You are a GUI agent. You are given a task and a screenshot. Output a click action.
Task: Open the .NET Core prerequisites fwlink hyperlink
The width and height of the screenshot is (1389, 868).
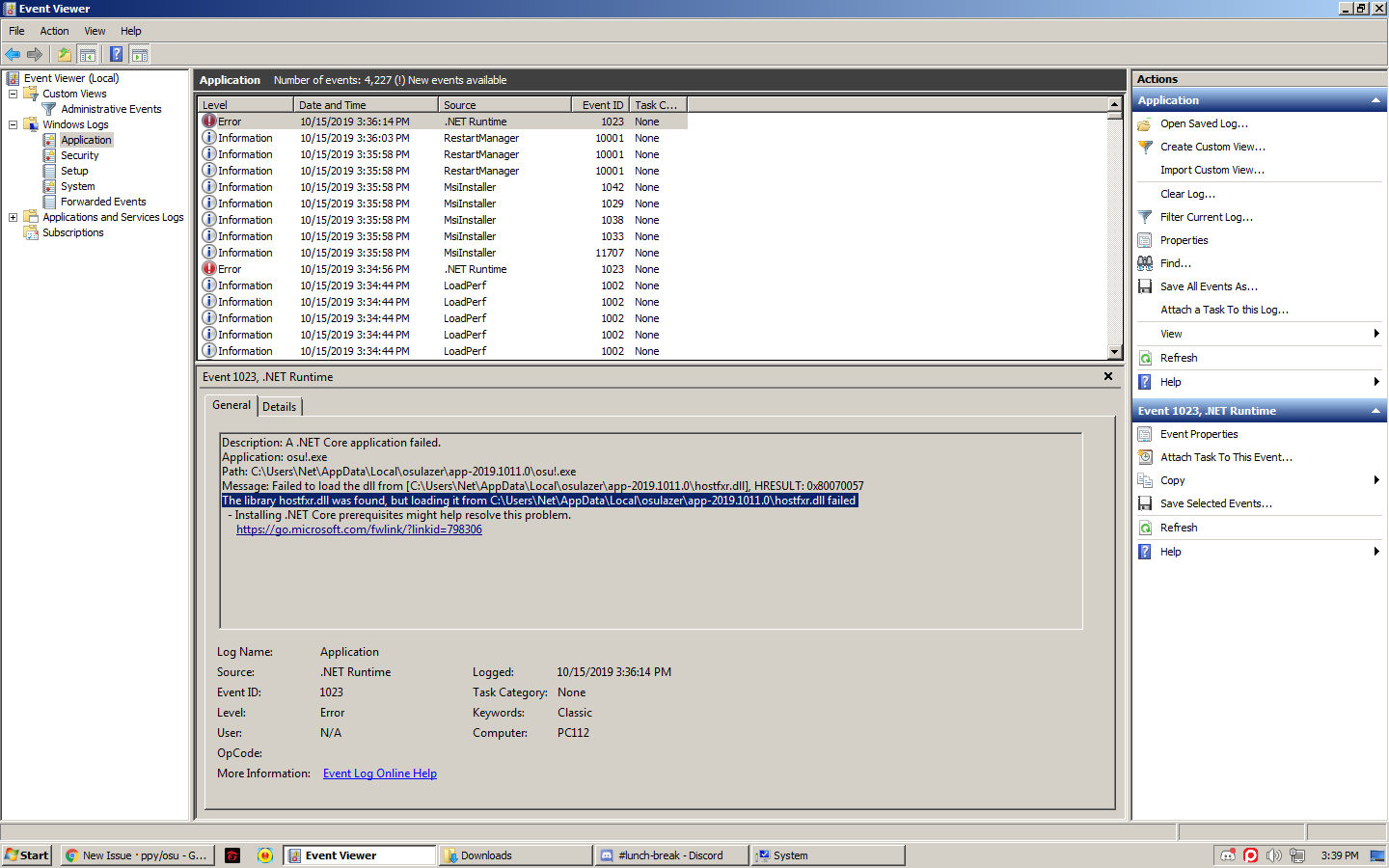click(x=359, y=529)
